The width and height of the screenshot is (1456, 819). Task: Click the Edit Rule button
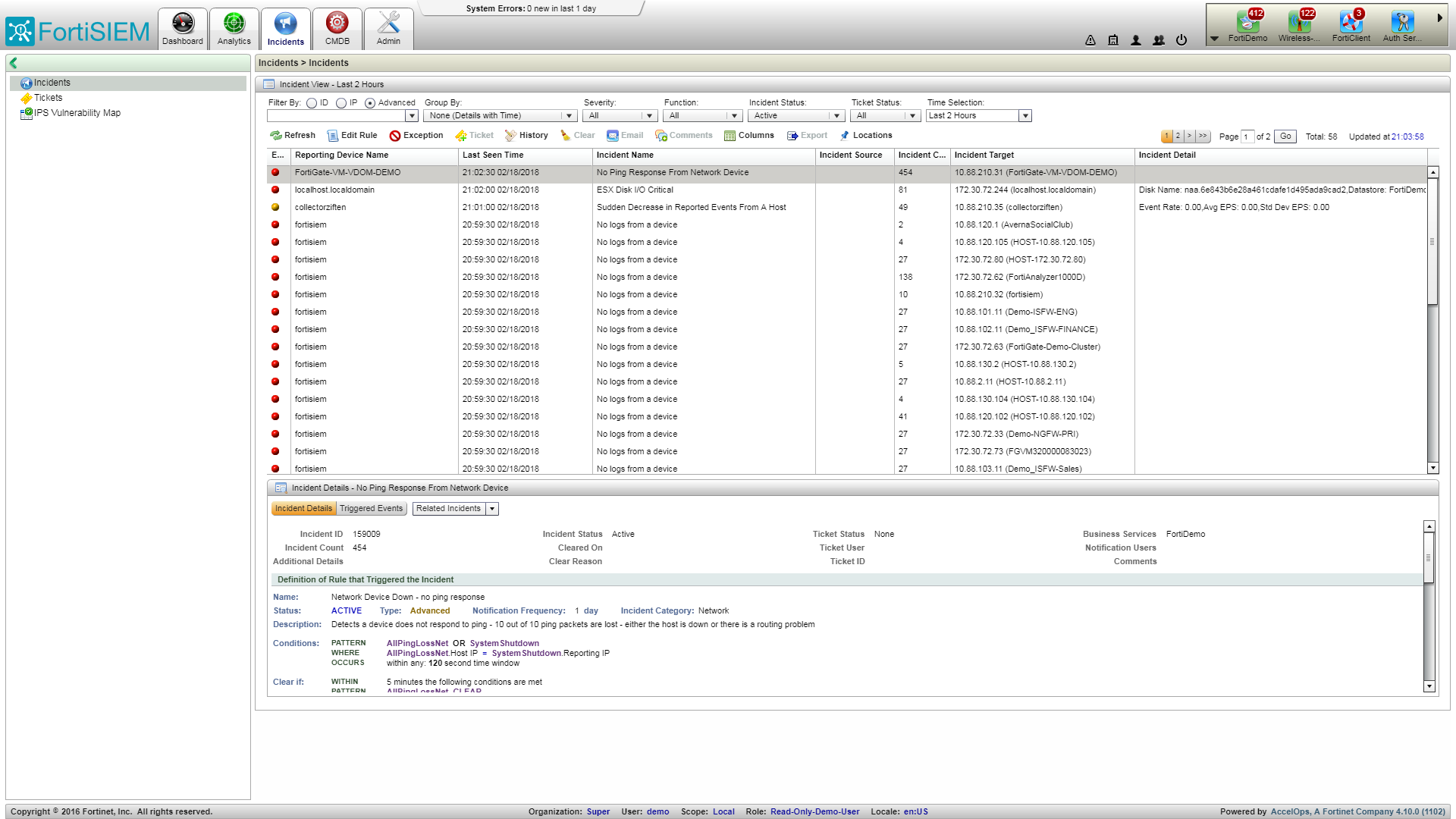click(352, 136)
